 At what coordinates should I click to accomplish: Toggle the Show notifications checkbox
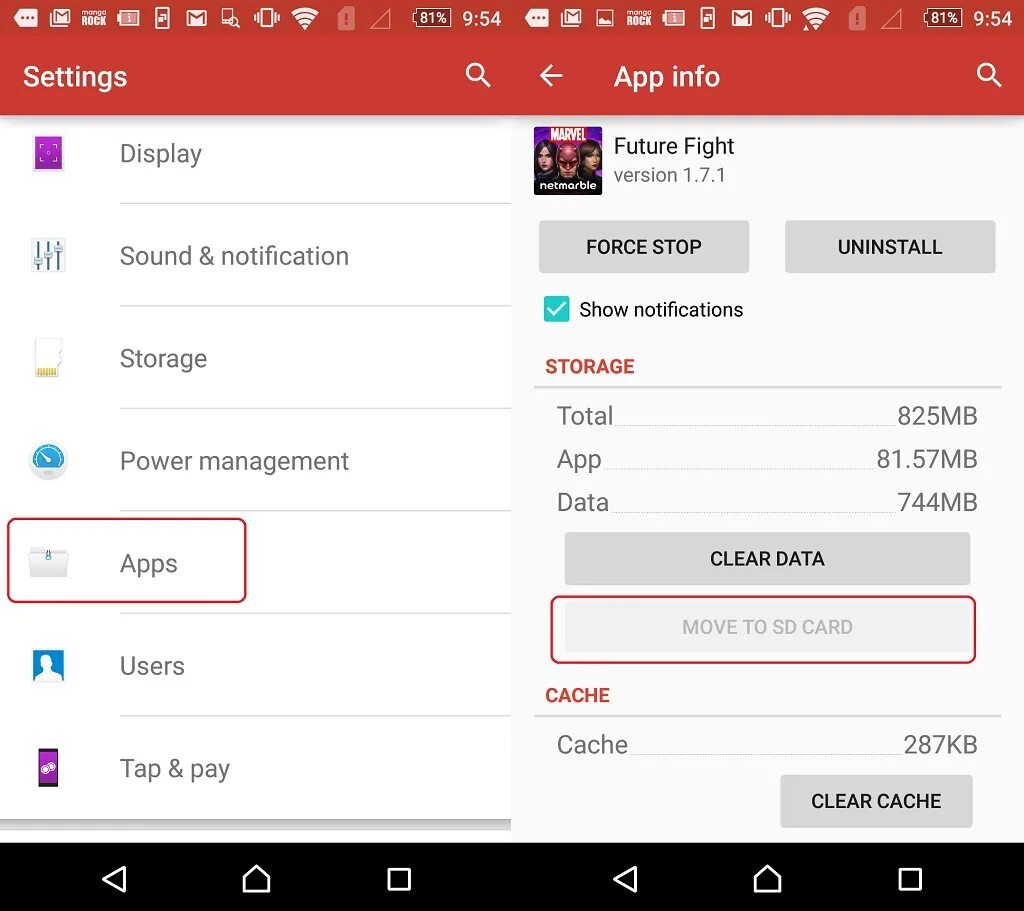[556, 309]
